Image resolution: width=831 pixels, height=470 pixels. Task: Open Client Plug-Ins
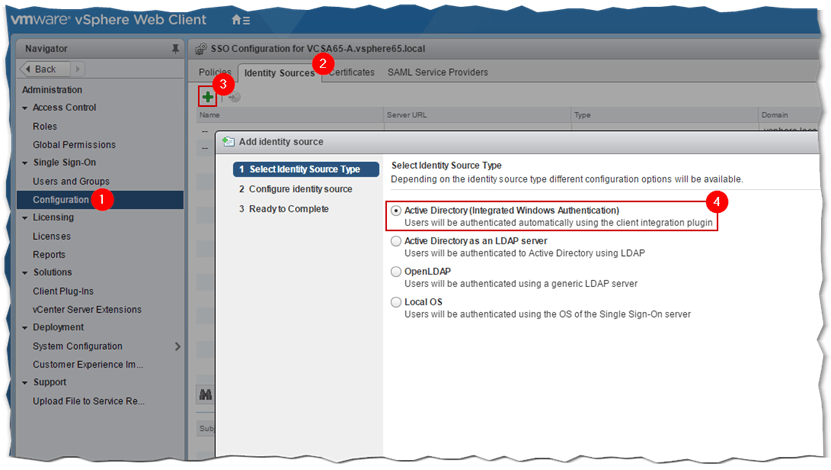pyautogui.click(x=63, y=291)
